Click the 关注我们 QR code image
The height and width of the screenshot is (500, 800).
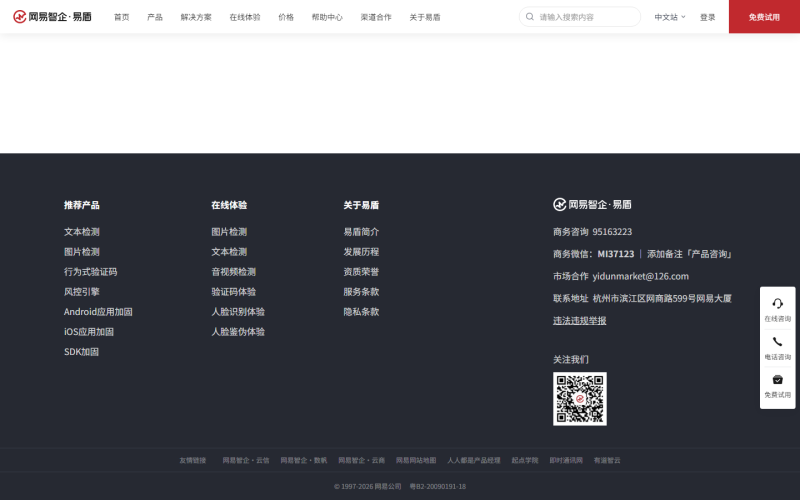tap(580, 398)
